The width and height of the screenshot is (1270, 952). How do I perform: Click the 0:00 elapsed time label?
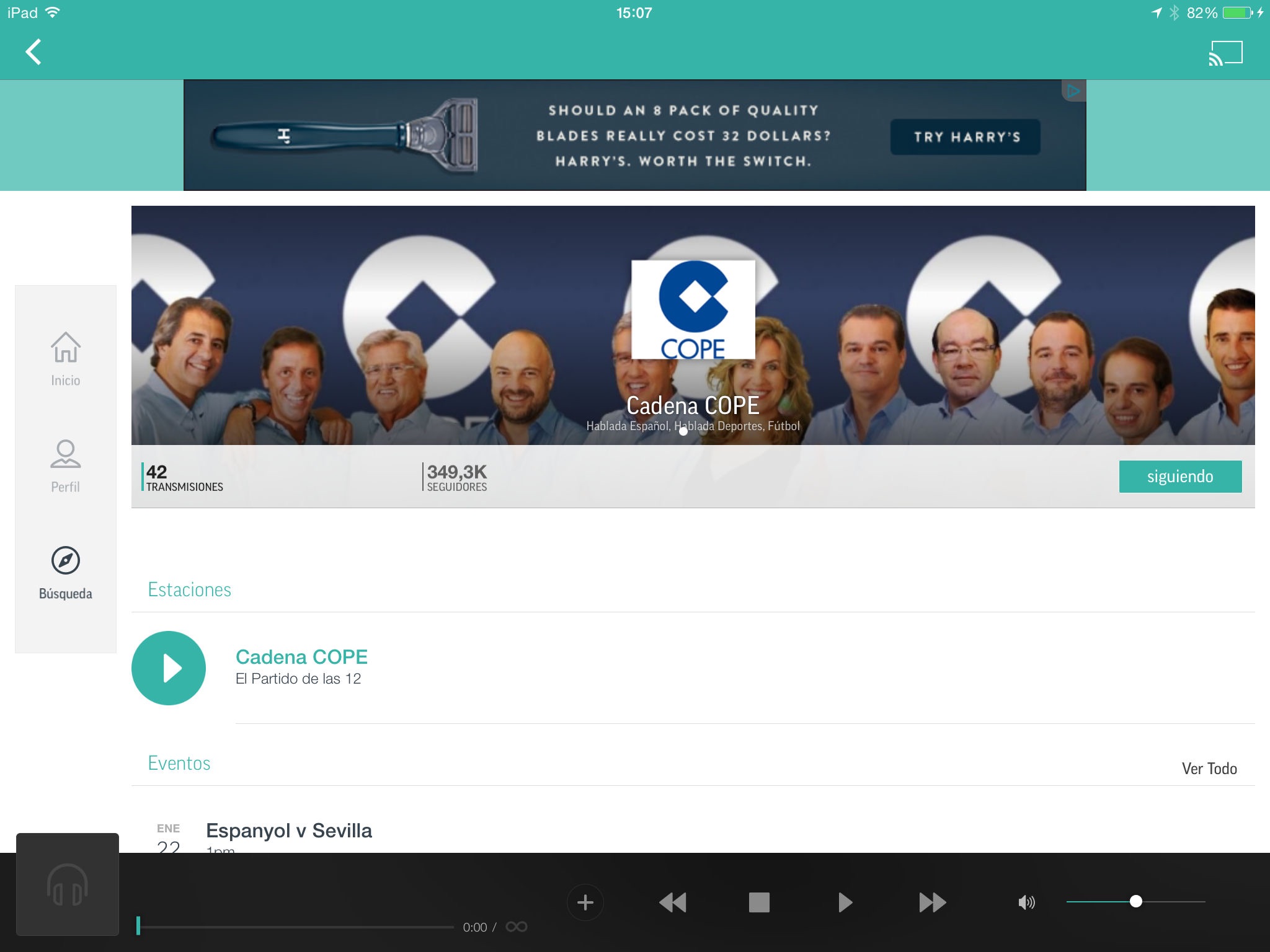pyautogui.click(x=474, y=927)
